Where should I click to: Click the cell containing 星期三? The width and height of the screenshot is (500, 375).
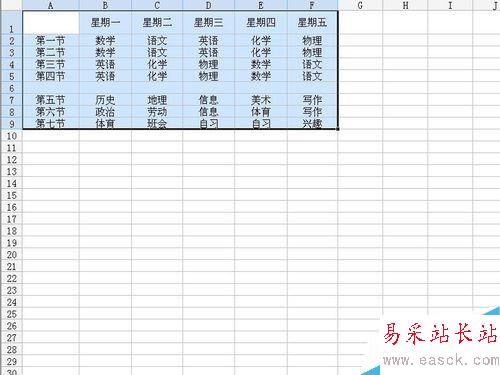point(208,23)
